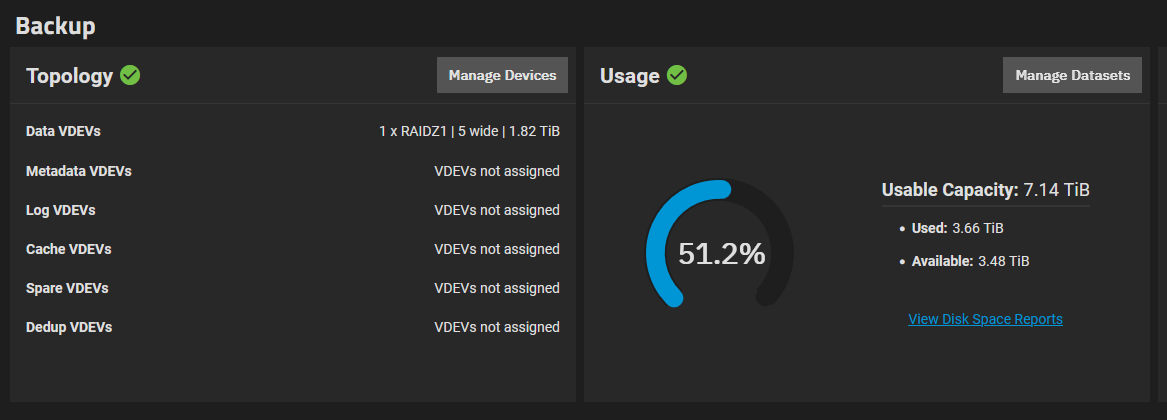1167x420 pixels.
Task: Click the green Usage status check icon
Action: click(677, 75)
